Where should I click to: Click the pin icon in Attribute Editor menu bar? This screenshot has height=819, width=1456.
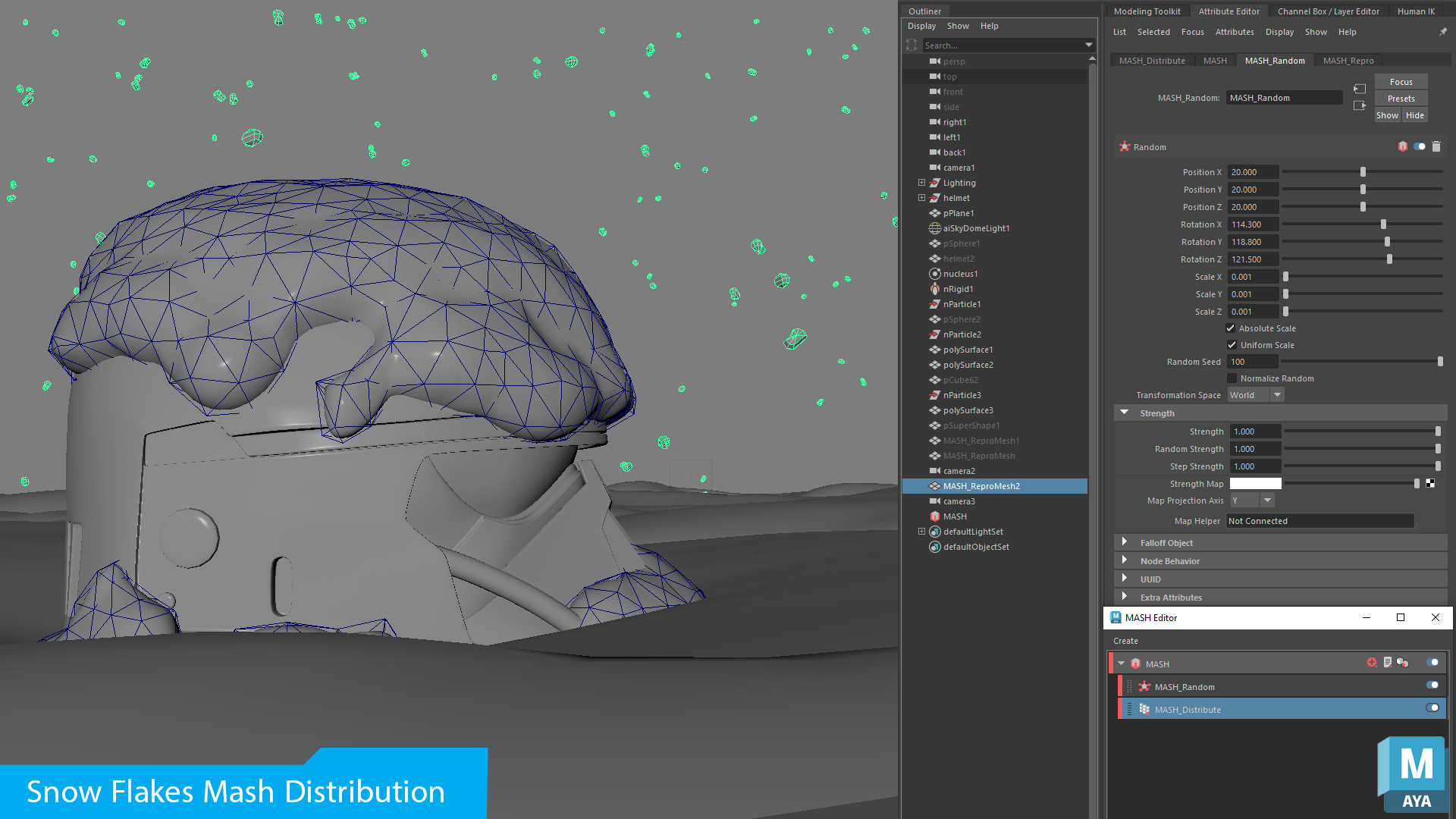tap(1443, 32)
